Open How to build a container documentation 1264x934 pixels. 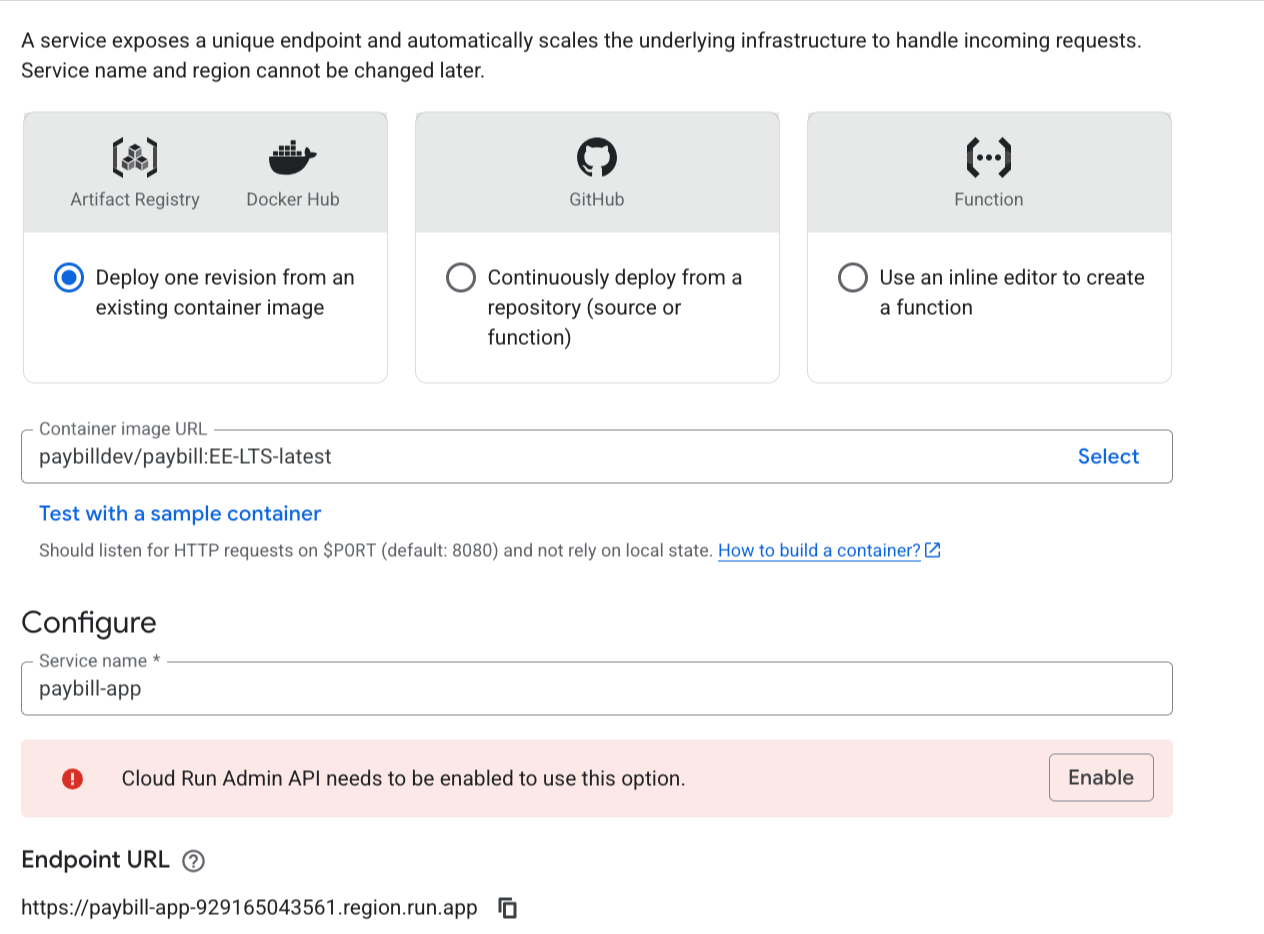817,550
